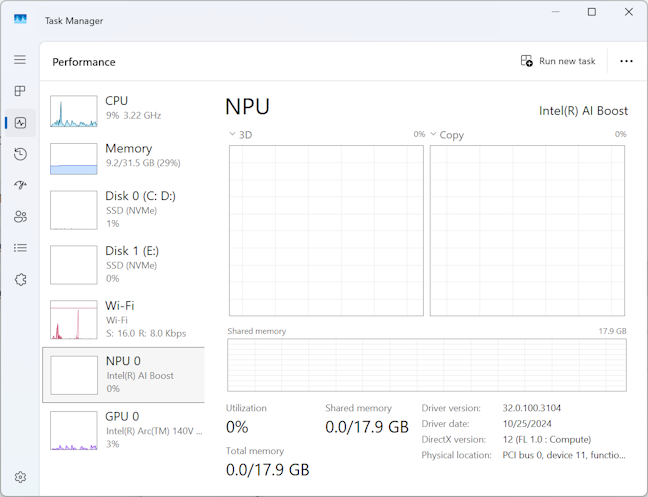Image resolution: width=648 pixels, height=497 pixels.
Task: Go to the Processes page icon
Action: point(20,91)
